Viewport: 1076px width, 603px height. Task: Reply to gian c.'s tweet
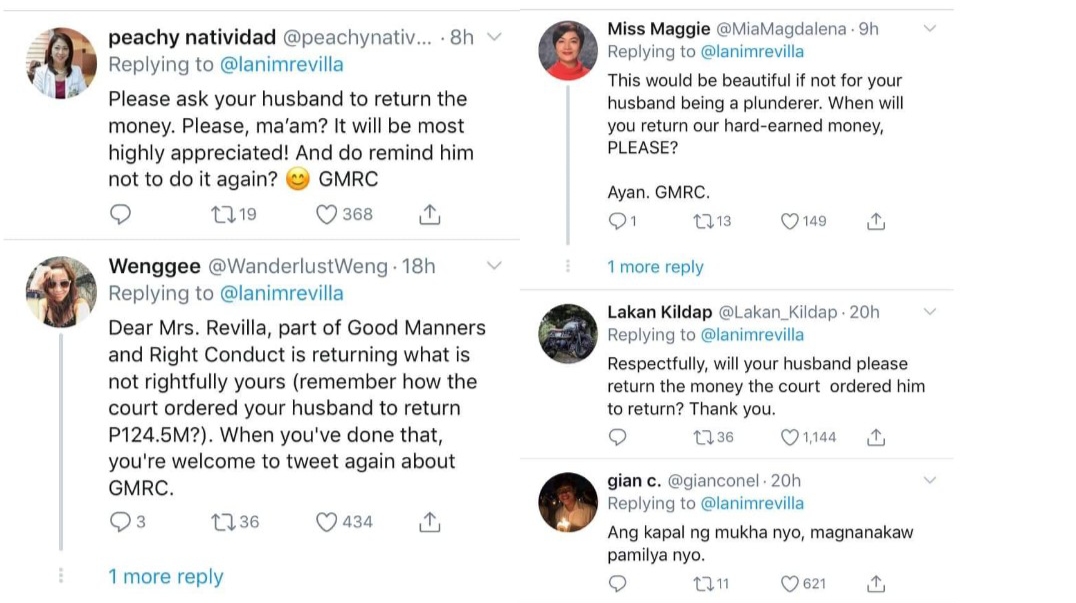click(618, 583)
